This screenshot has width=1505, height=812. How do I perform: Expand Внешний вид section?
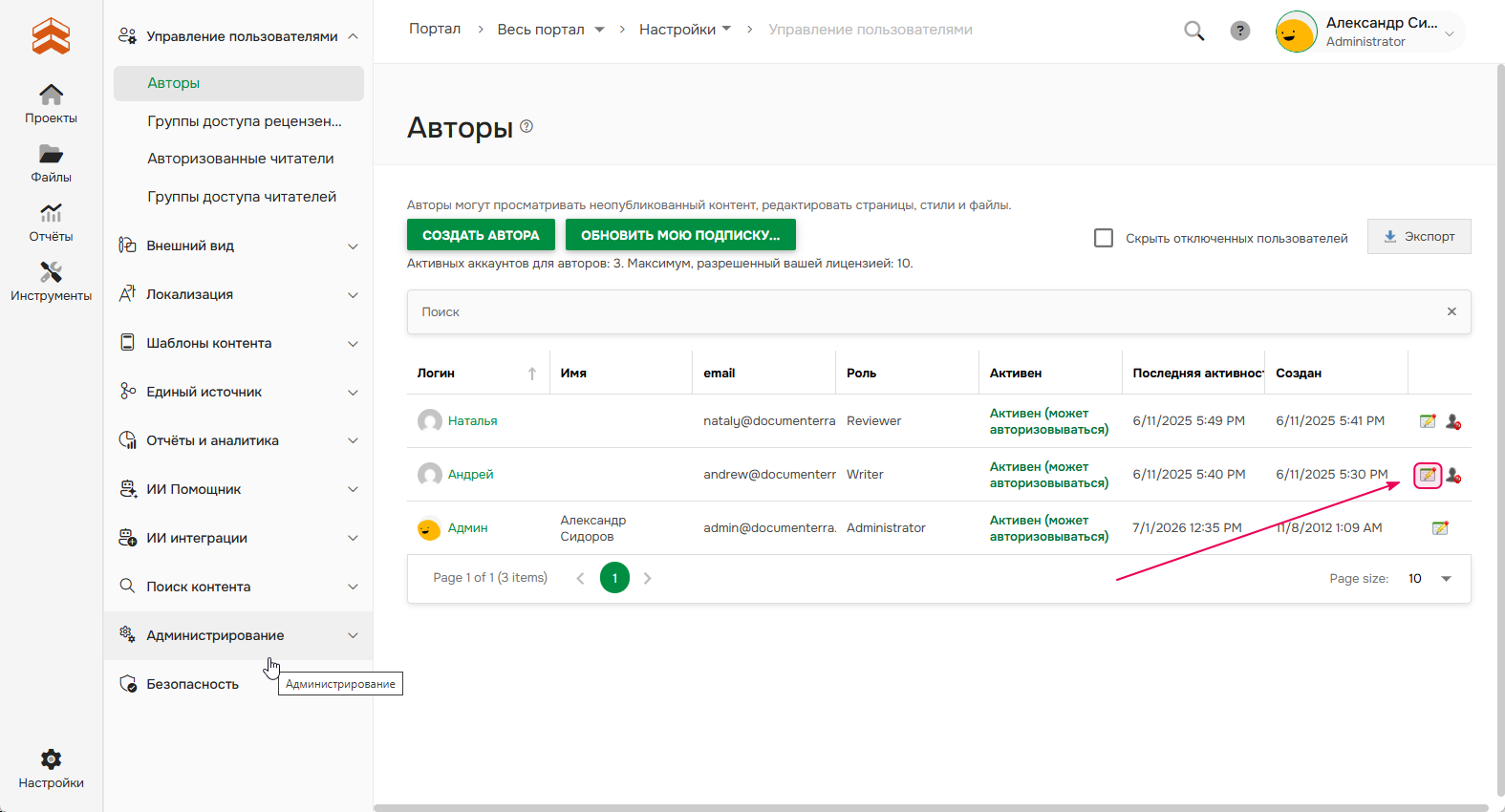[353, 246]
